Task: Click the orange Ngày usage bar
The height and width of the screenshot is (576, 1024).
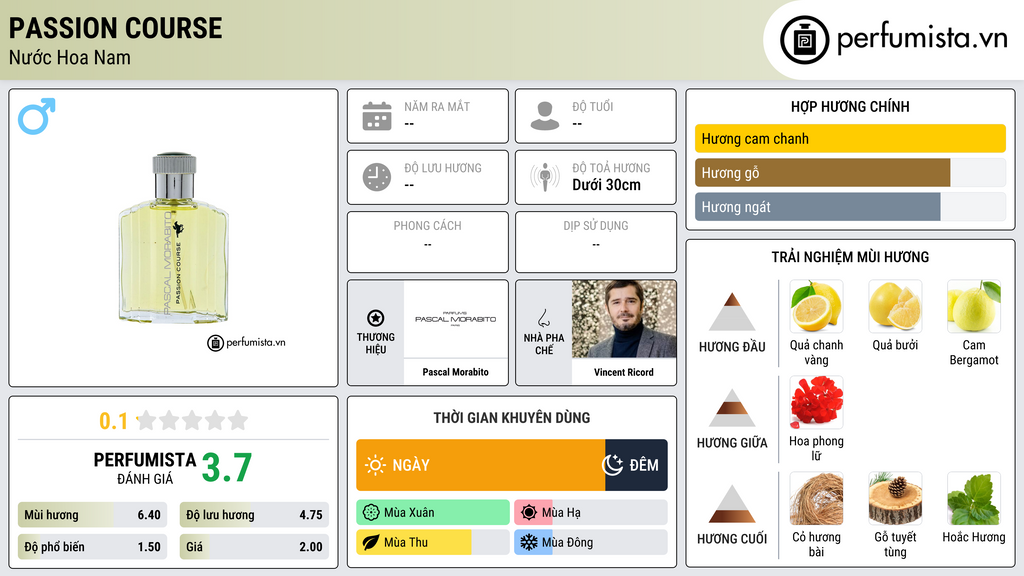Action: point(481,465)
